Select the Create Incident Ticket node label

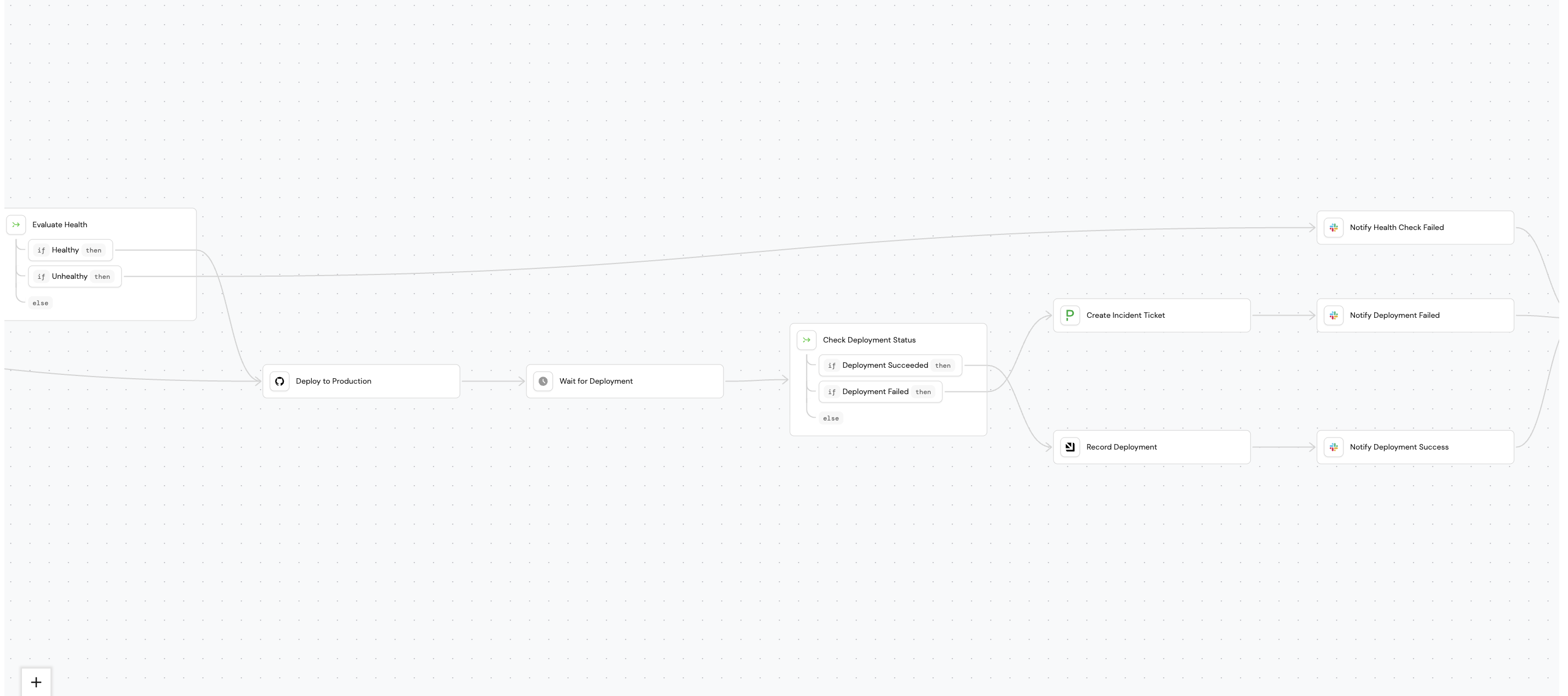click(1125, 315)
